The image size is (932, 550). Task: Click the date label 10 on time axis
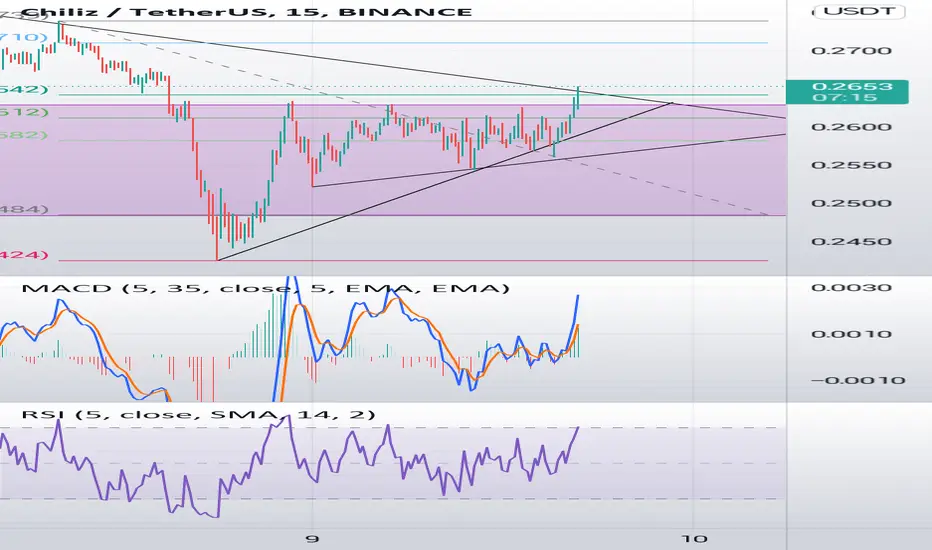(694, 539)
